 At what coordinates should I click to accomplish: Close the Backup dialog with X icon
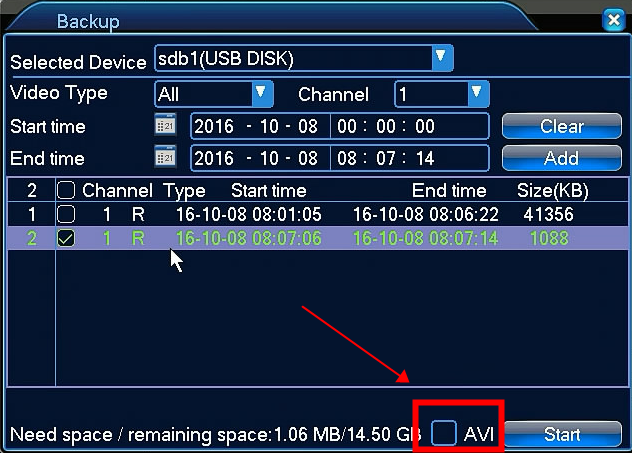[613, 19]
